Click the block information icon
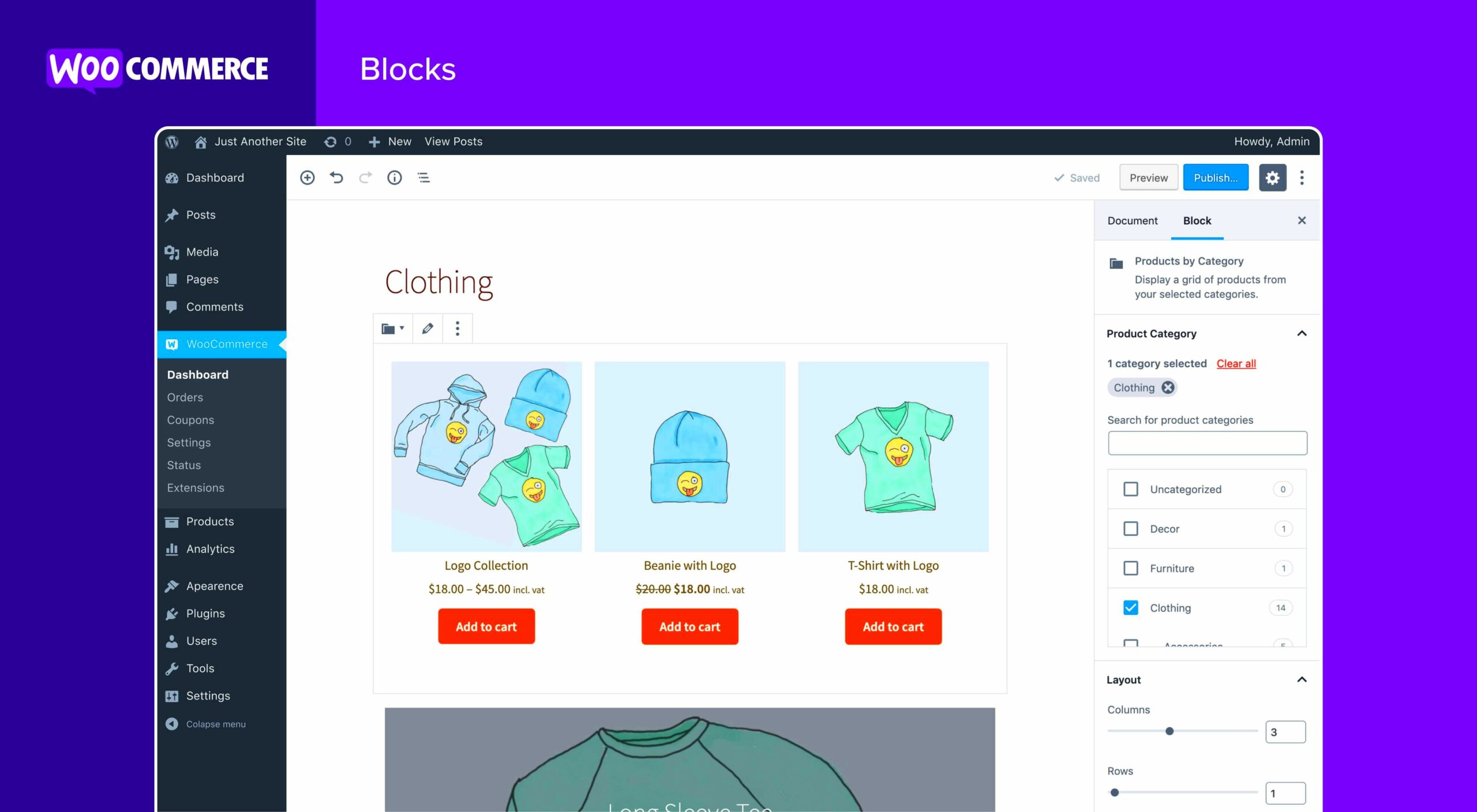1477x812 pixels. [395, 178]
